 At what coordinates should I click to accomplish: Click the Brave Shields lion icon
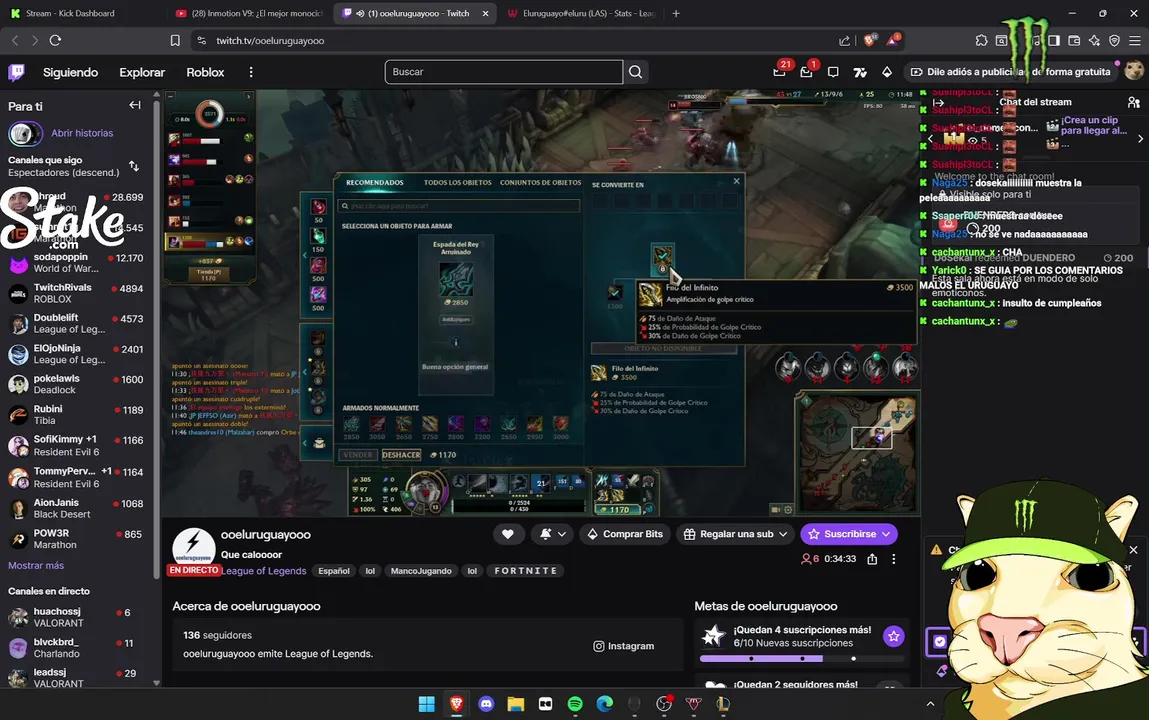[869, 40]
